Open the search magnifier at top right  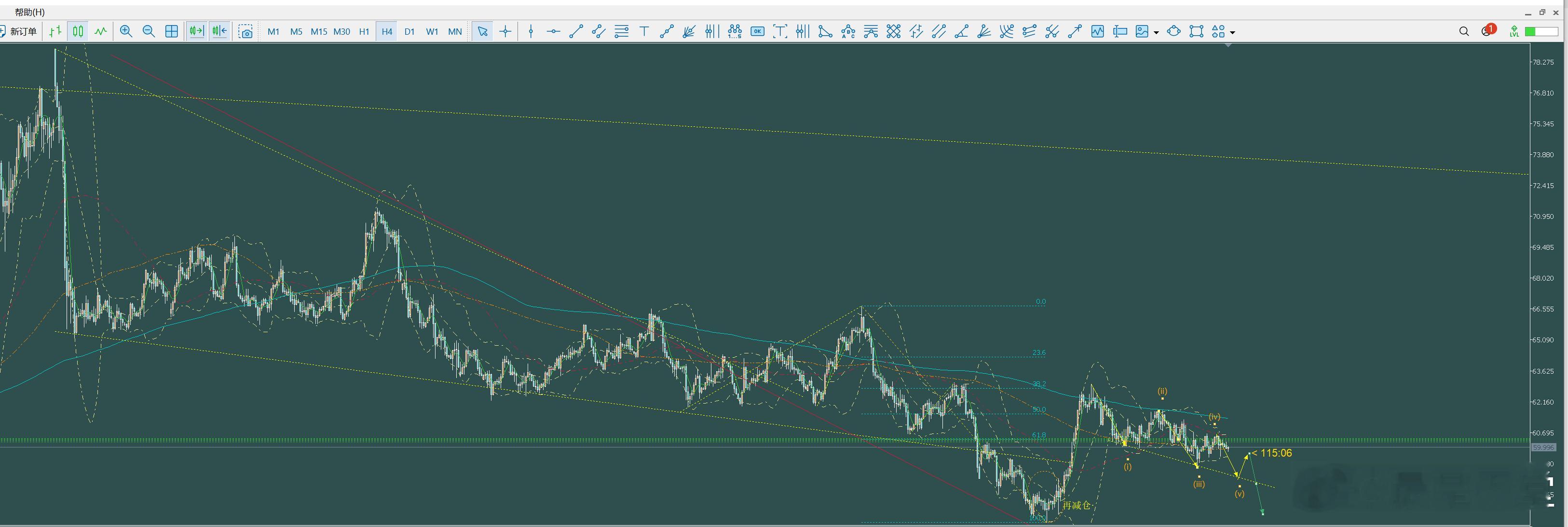click(x=1464, y=32)
